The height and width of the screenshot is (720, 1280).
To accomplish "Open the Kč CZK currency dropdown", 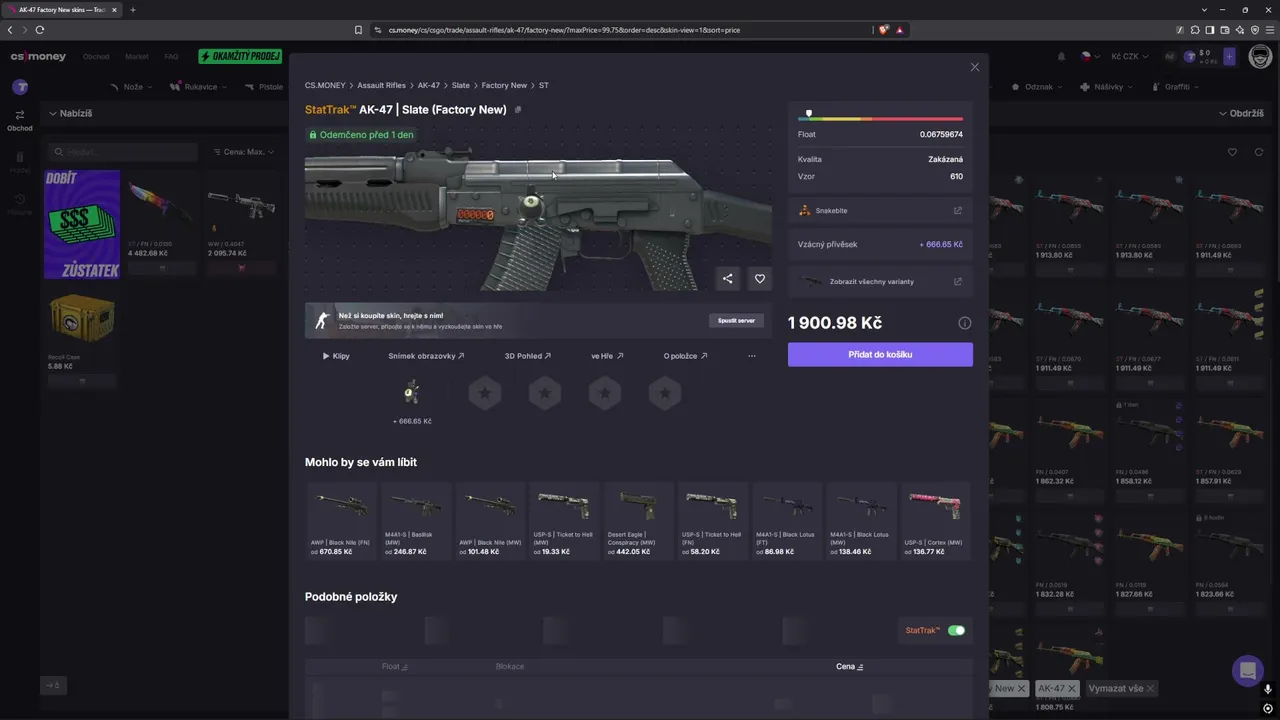I will (x=1129, y=57).
